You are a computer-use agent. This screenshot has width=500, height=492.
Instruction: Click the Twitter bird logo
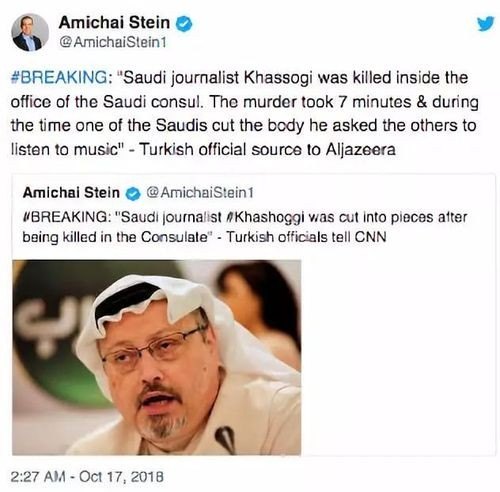click(485, 23)
